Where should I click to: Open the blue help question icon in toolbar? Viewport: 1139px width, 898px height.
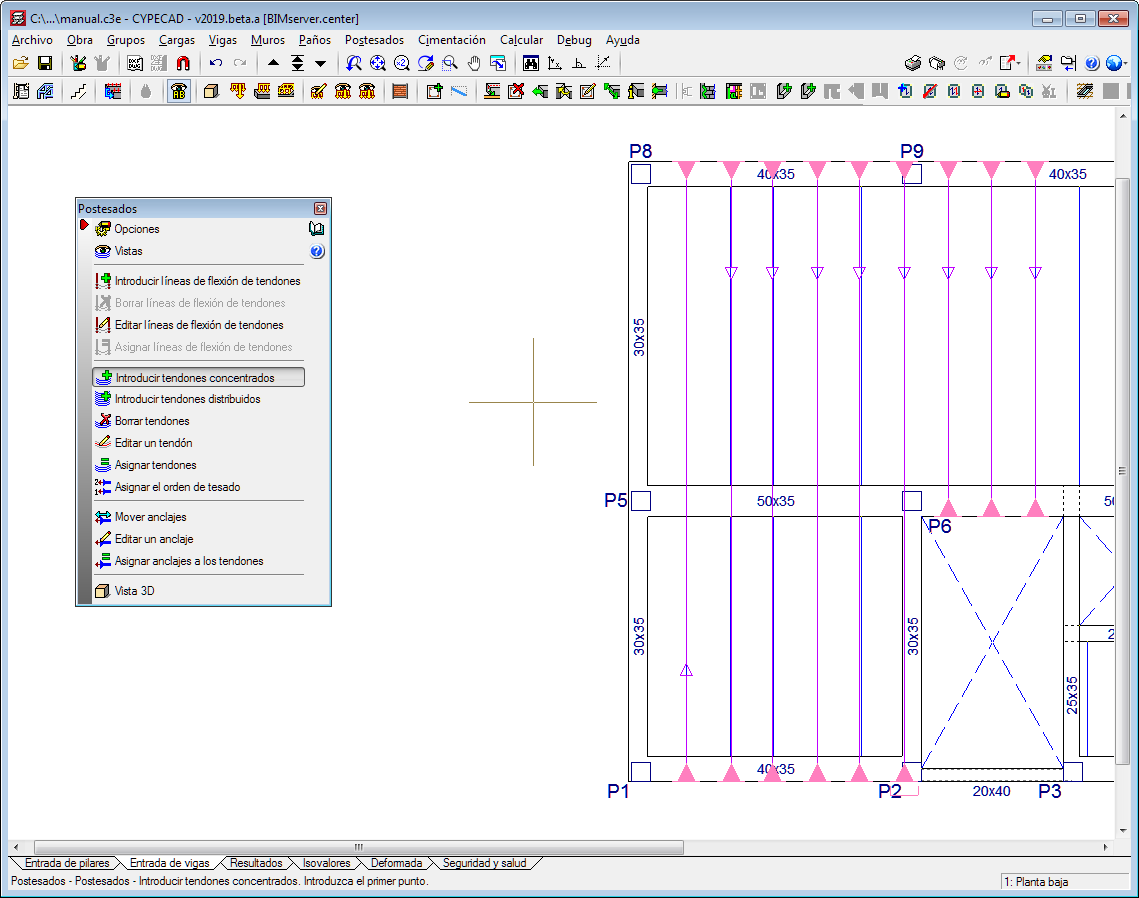[1092, 63]
